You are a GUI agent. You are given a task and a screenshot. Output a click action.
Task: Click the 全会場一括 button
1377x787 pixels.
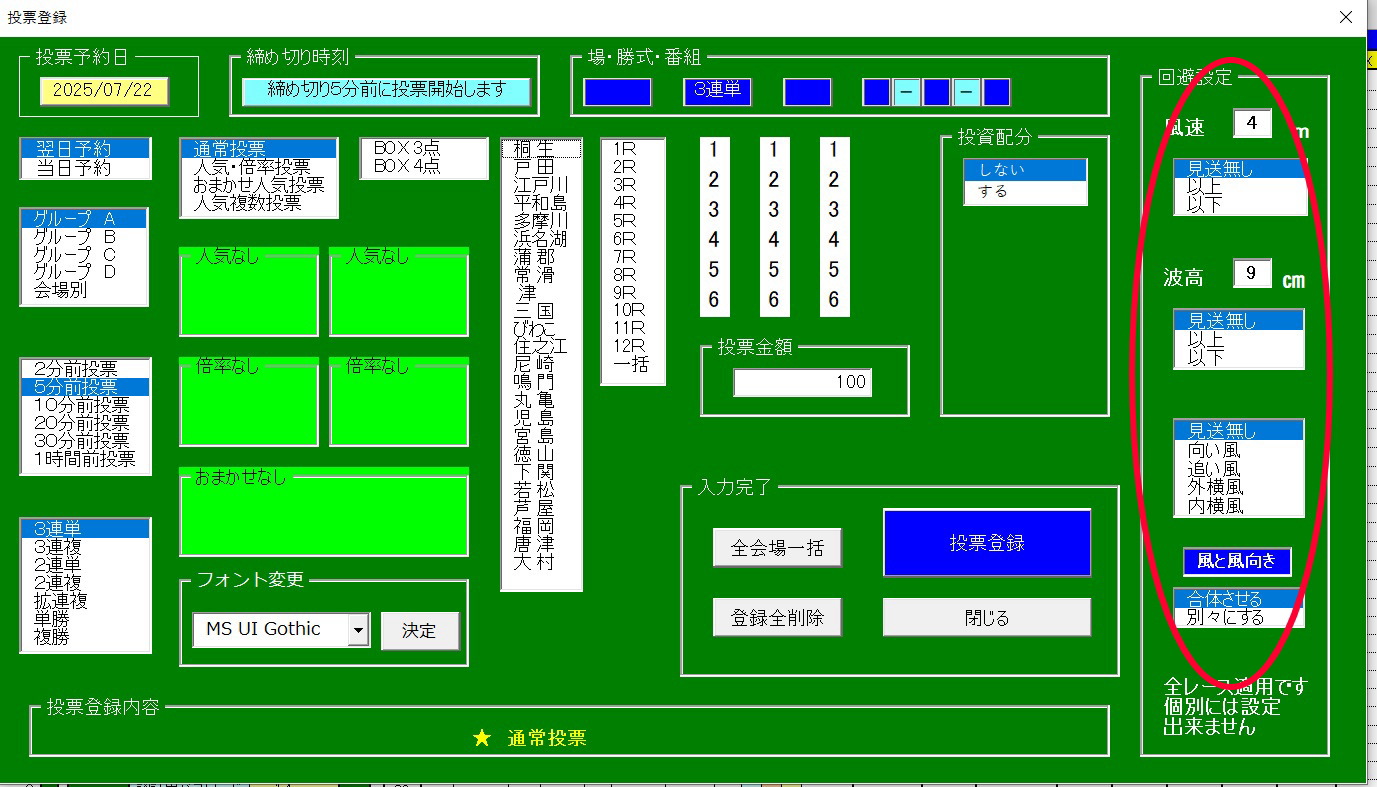pyautogui.click(x=777, y=548)
